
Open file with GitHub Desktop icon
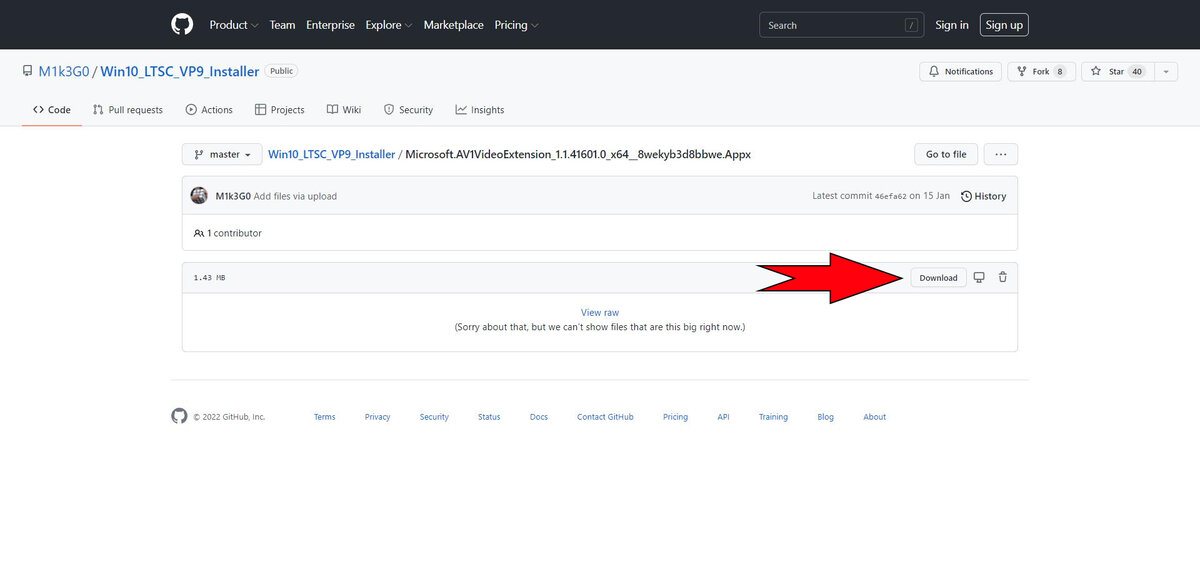[x=979, y=277]
